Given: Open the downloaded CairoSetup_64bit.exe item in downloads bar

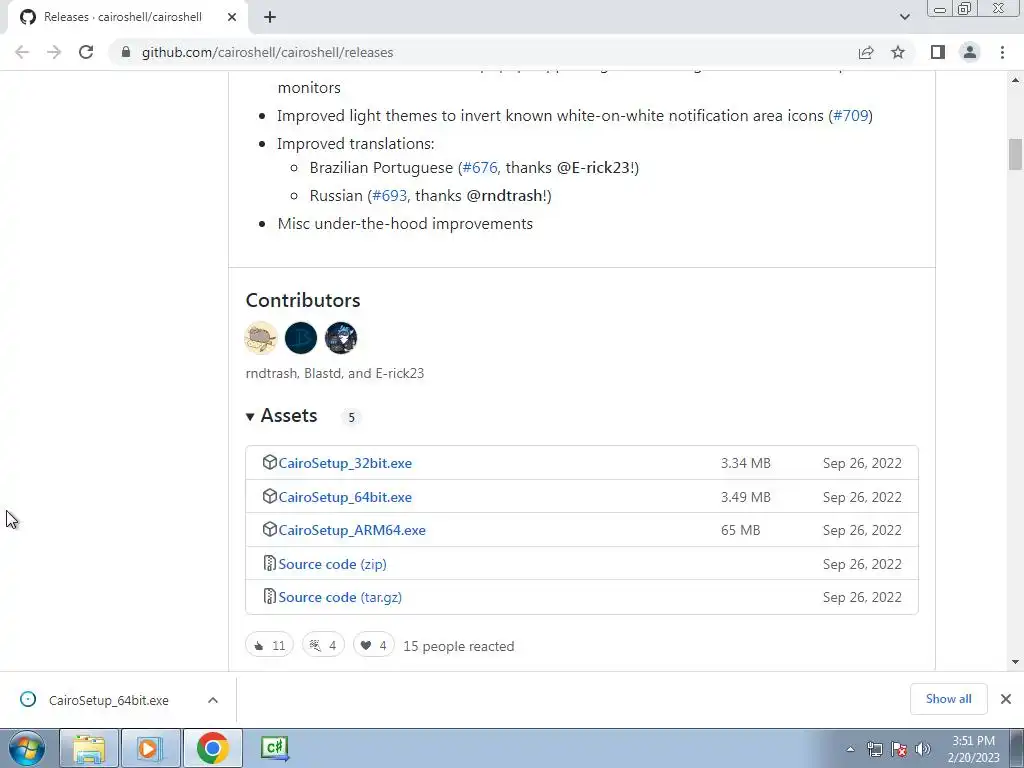Looking at the screenshot, I should (108, 700).
